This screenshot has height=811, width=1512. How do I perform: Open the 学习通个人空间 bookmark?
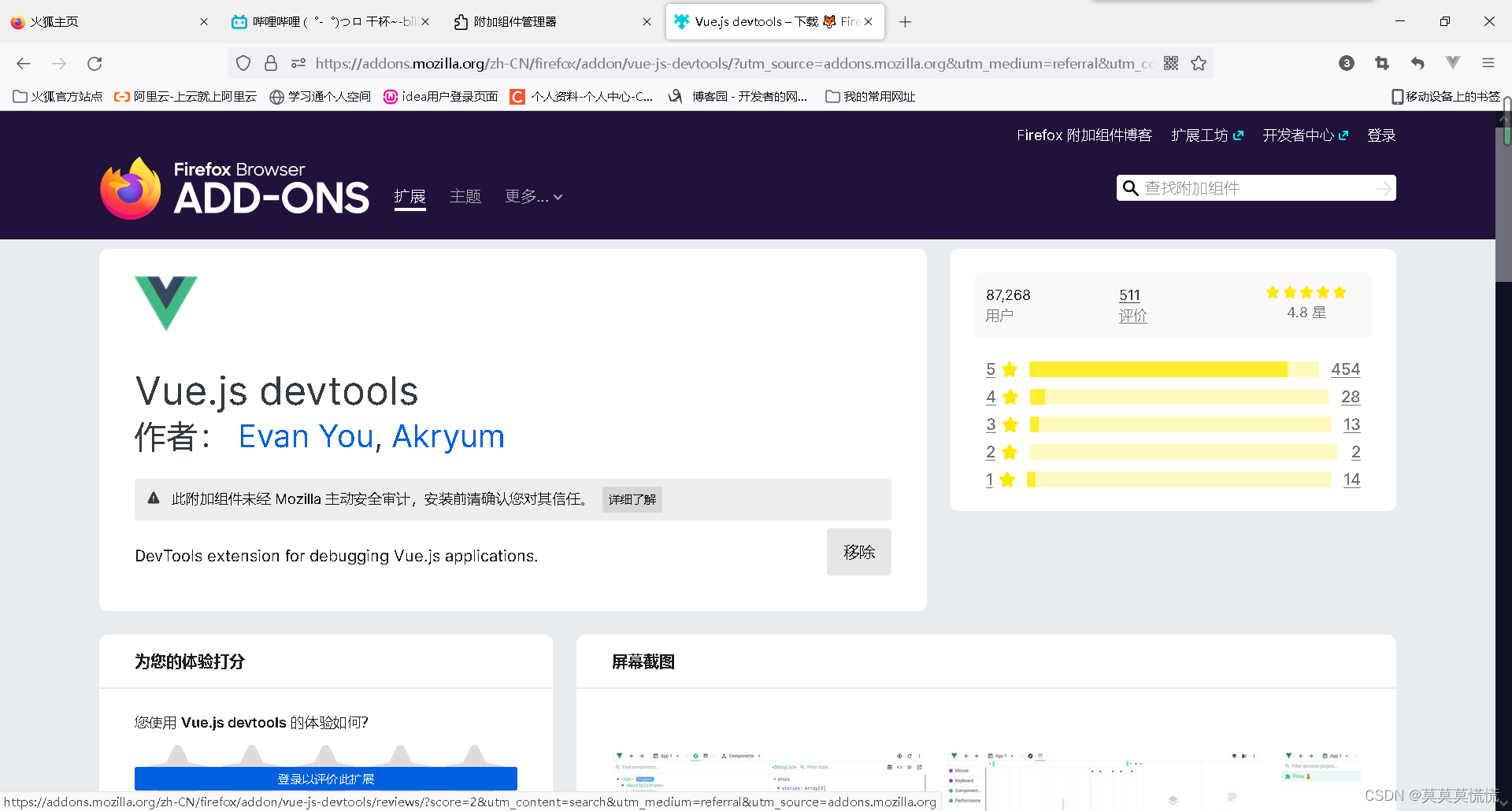[321, 97]
